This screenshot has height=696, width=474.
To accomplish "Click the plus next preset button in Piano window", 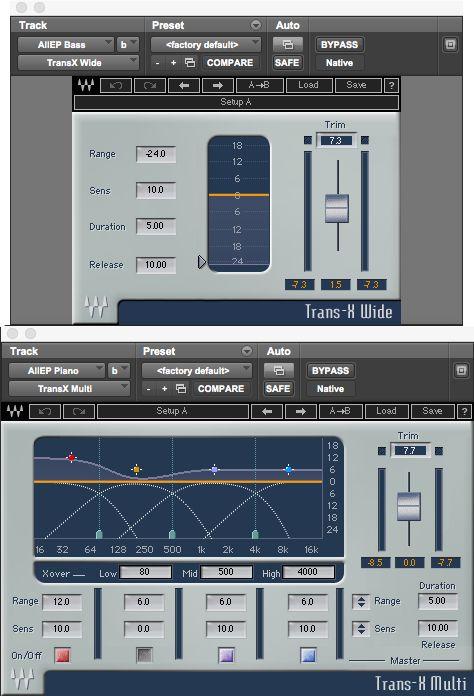I will click(165, 389).
